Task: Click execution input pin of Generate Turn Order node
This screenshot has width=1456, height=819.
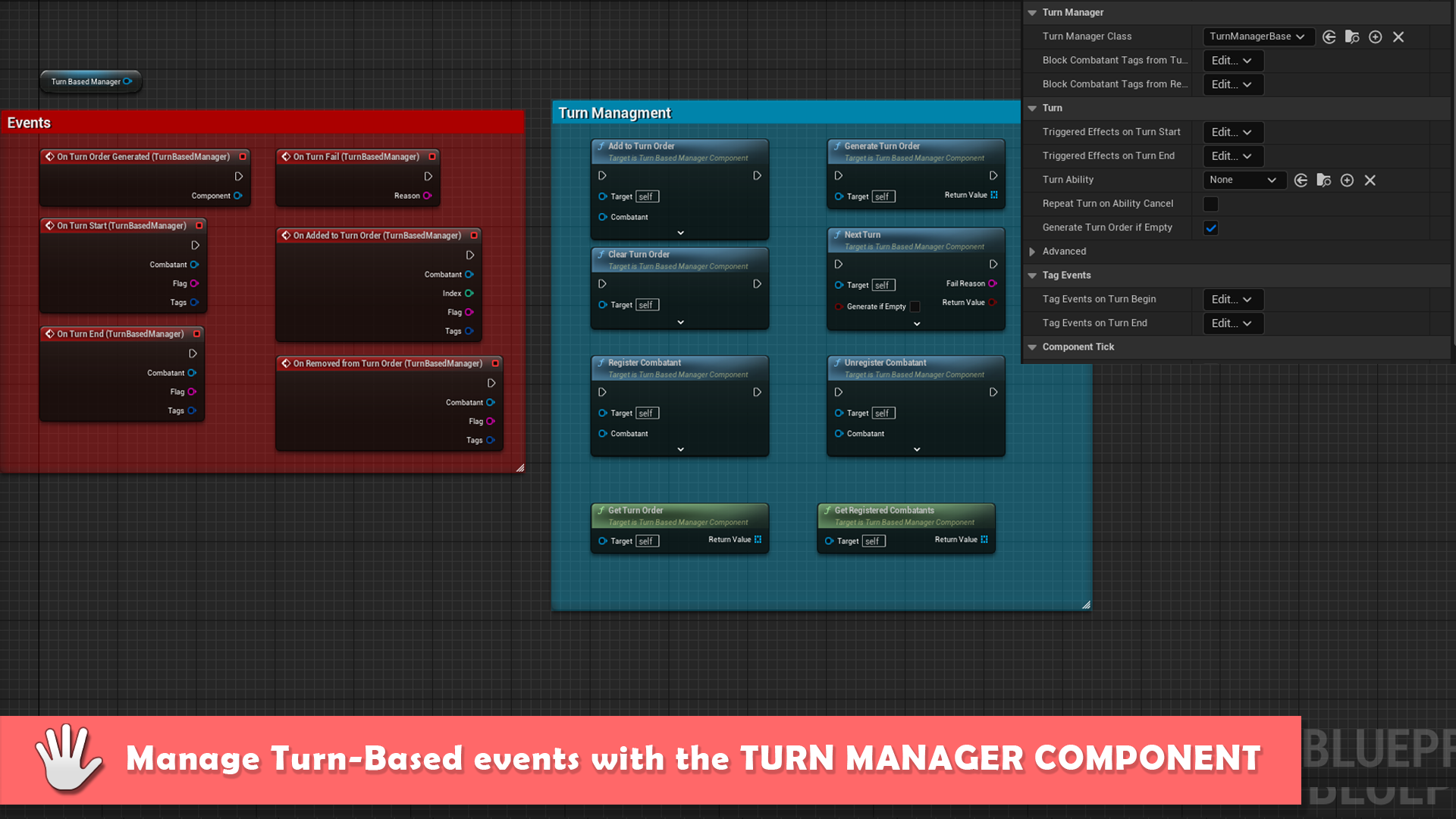Action: tap(839, 176)
